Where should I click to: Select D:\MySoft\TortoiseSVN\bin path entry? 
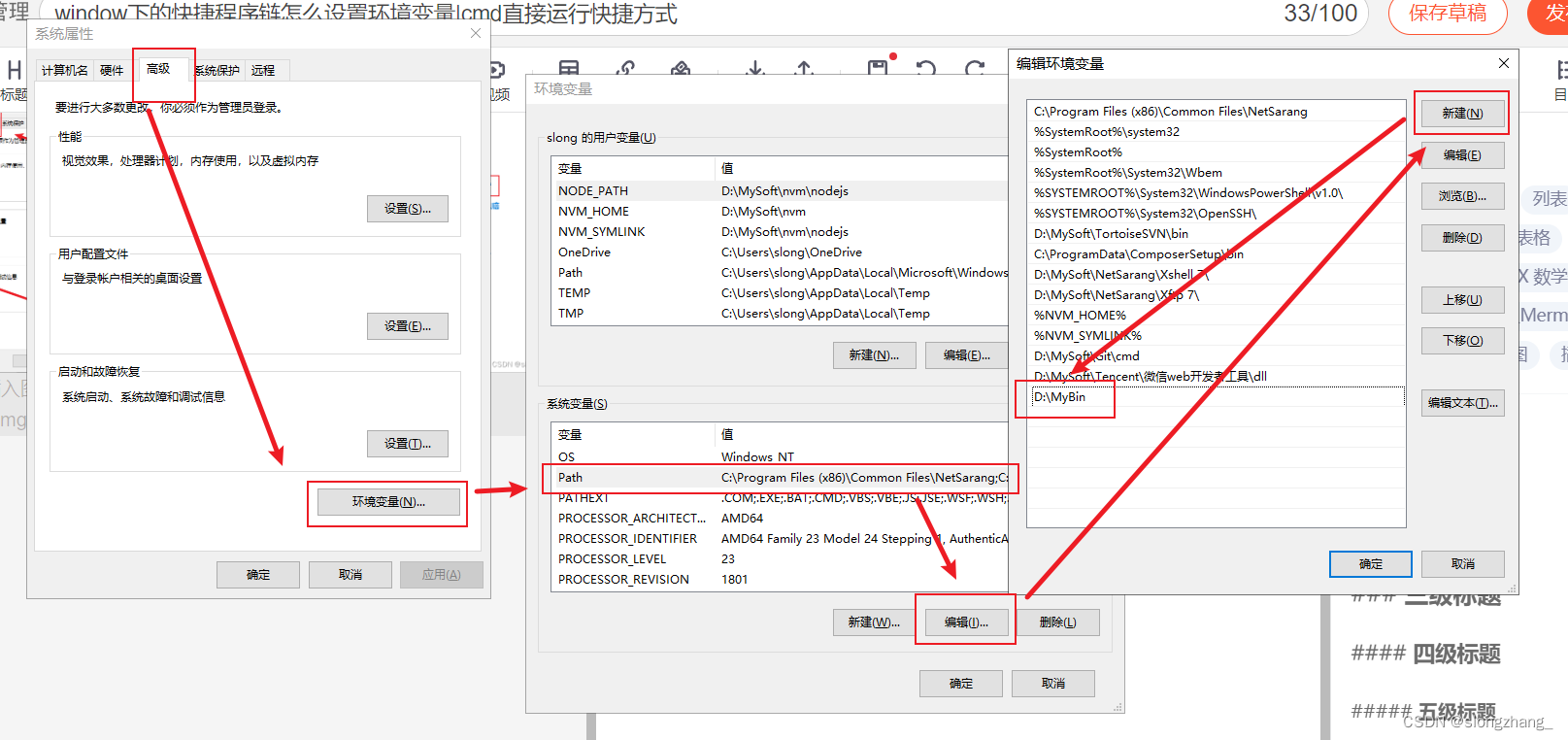pos(1217,234)
